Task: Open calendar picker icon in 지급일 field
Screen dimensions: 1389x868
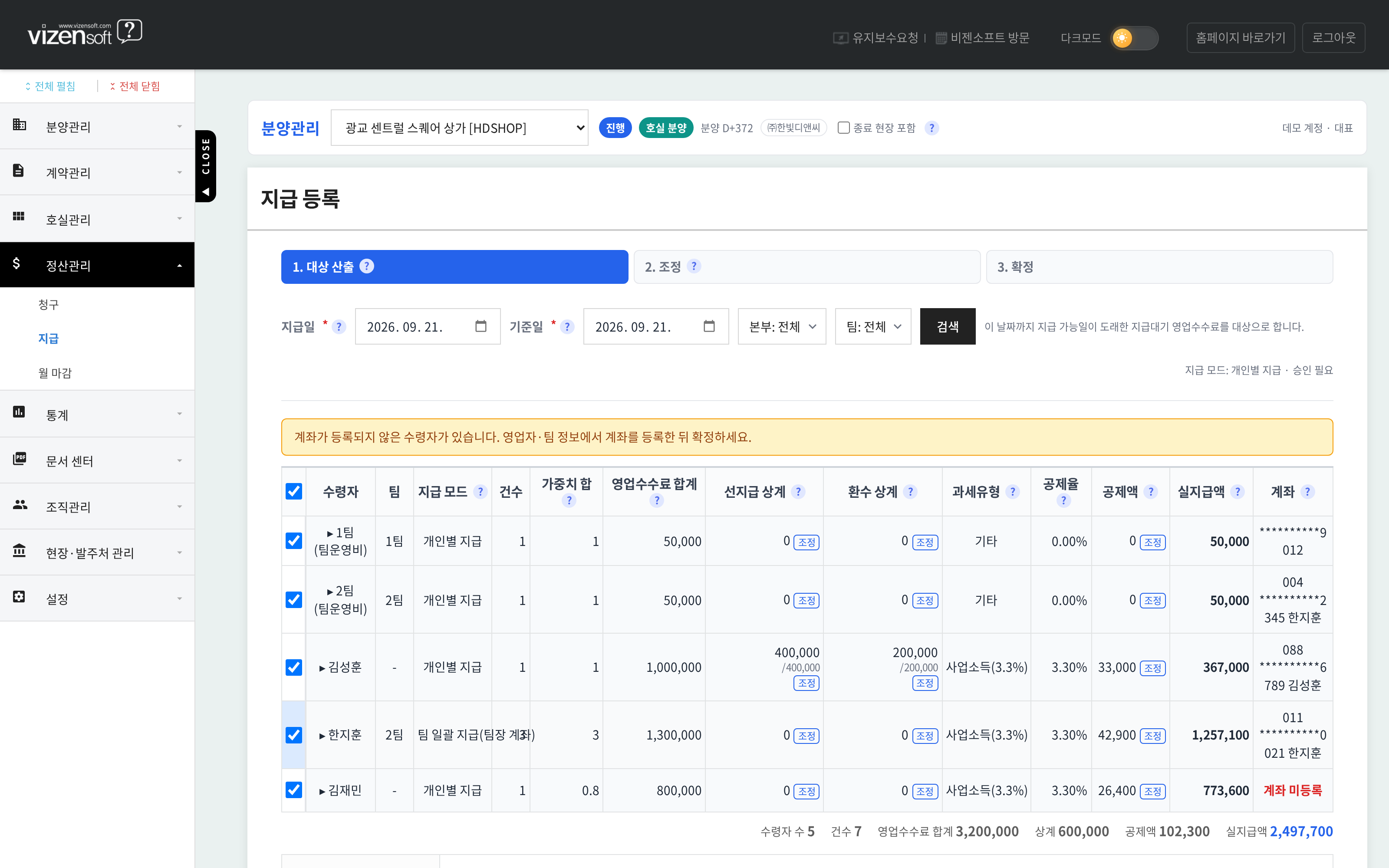Action: 481,326
